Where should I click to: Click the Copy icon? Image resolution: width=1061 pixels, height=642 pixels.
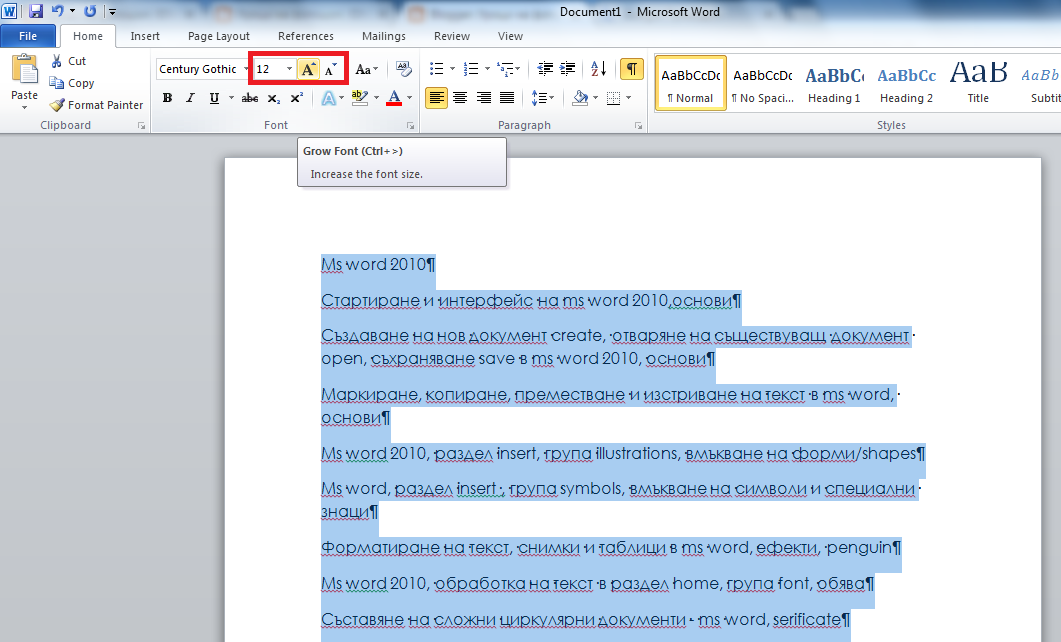click(57, 83)
